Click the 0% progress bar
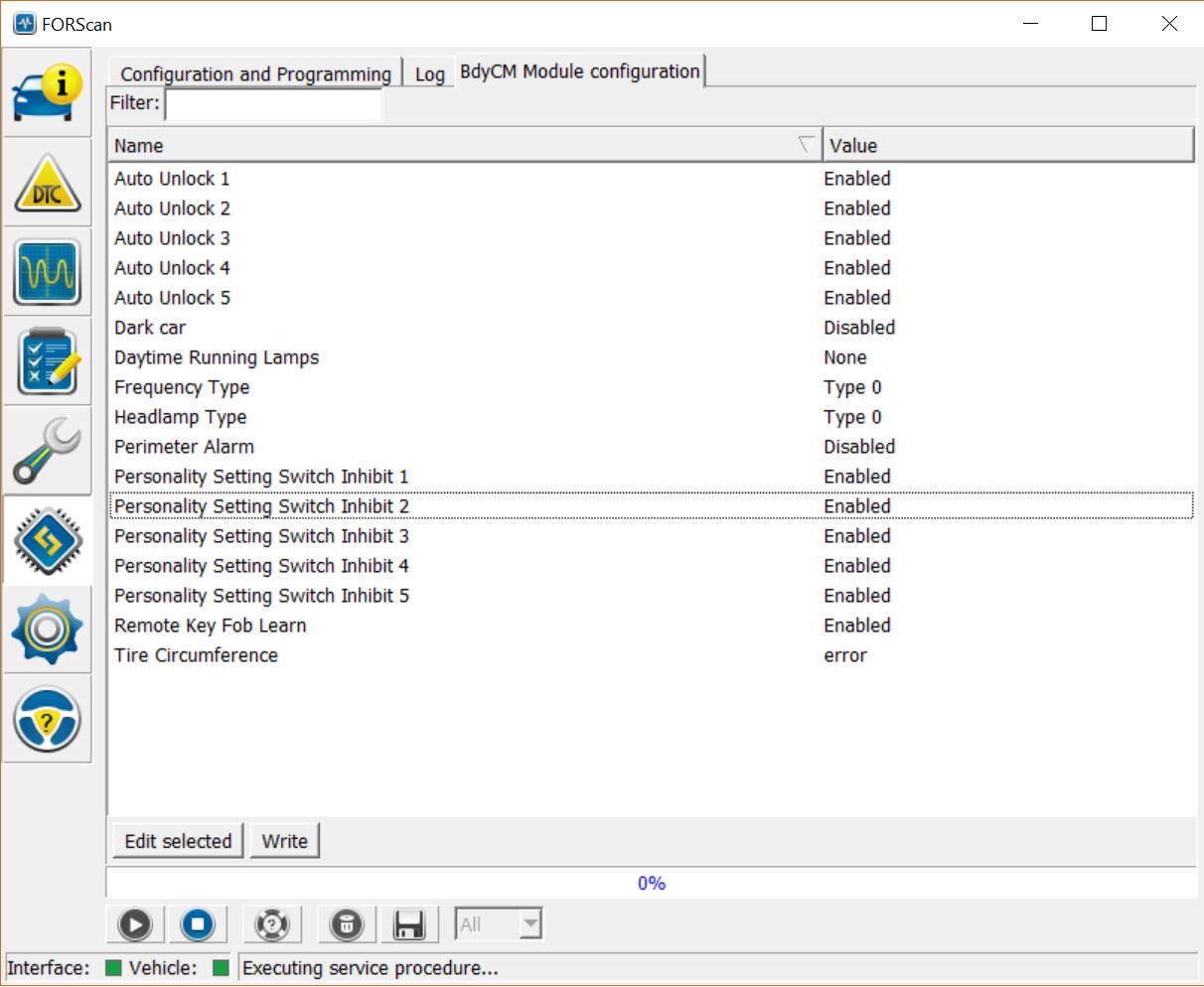Viewport: 1204px width, 987px height. [x=652, y=883]
